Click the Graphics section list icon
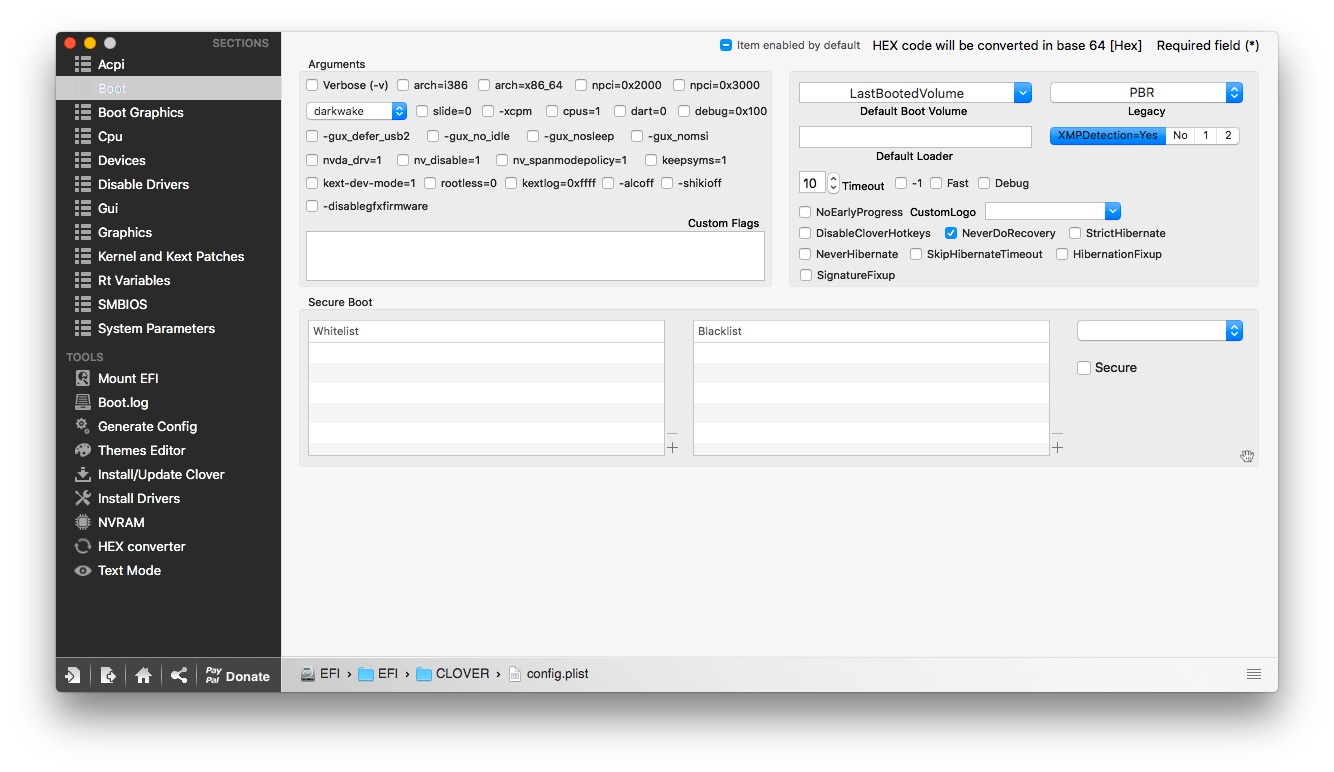Image resolution: width=1334 pixels, height=772 pixels. click(x=83, y=232)
